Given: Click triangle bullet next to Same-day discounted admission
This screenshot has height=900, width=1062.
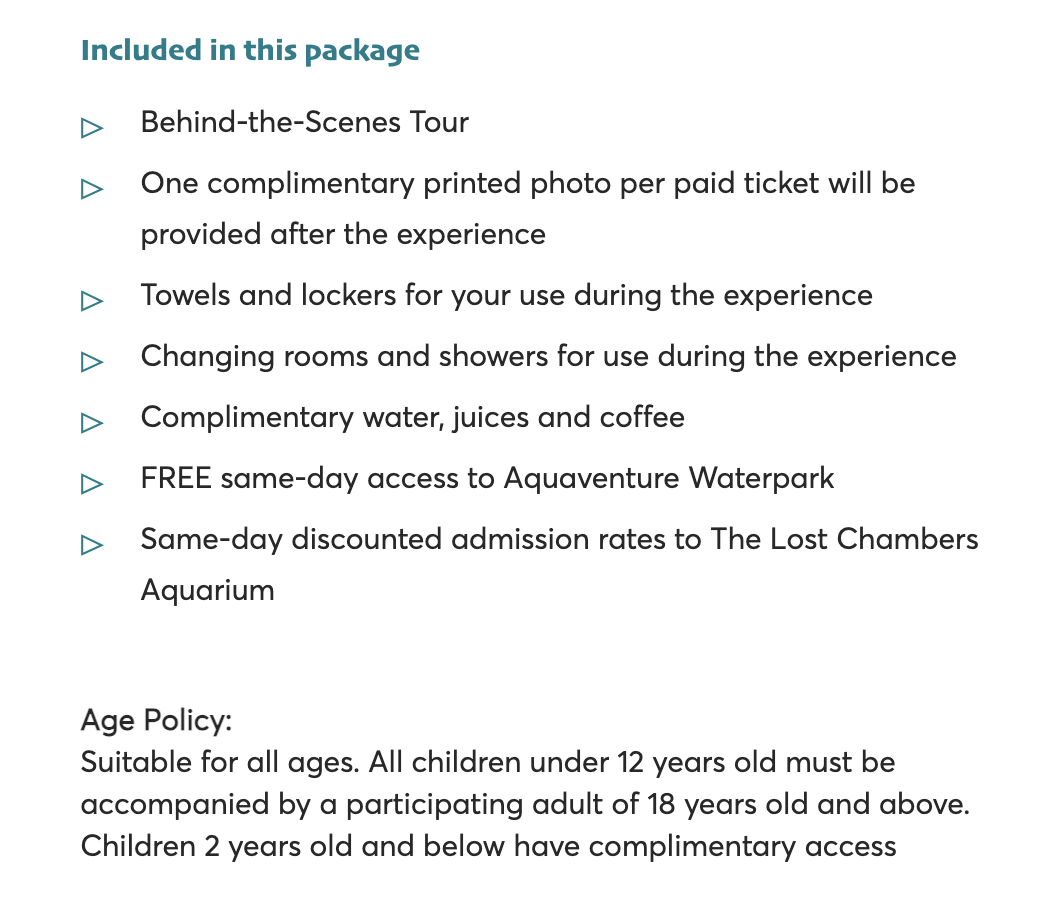Looking at the screenshot, I should pyautogui.click(x=92, y=544).
